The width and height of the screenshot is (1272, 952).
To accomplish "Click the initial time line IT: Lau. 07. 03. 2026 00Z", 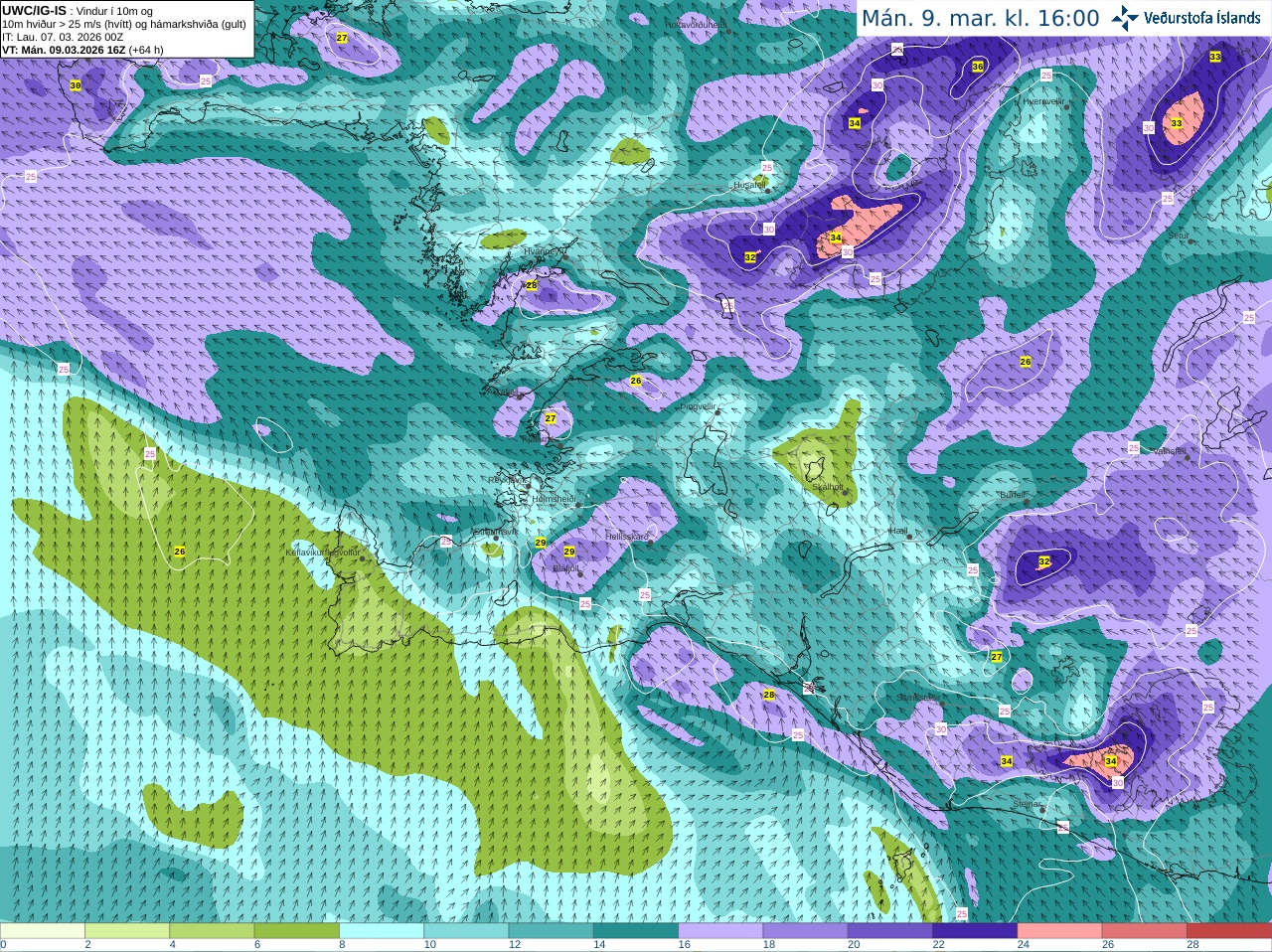I will coord(63,37).
